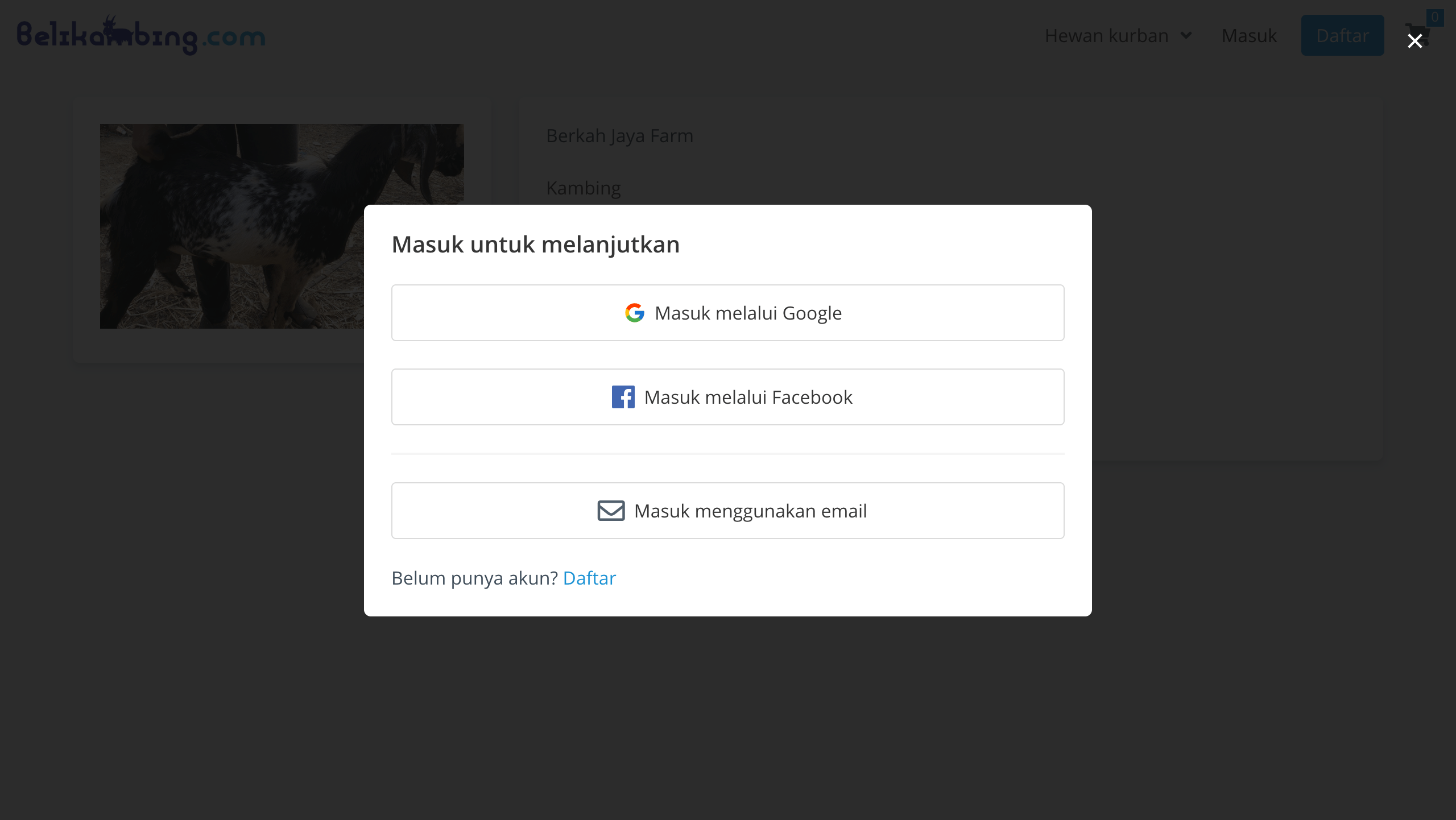1456x820 pixels.
Task: Open the shopping cart icon
Action: point(1417,35)
